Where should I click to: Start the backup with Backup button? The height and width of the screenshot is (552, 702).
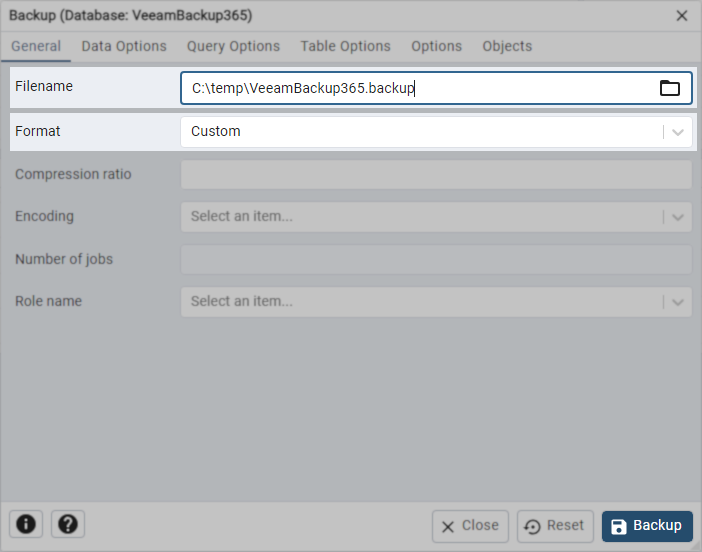(x=647, y=526)
